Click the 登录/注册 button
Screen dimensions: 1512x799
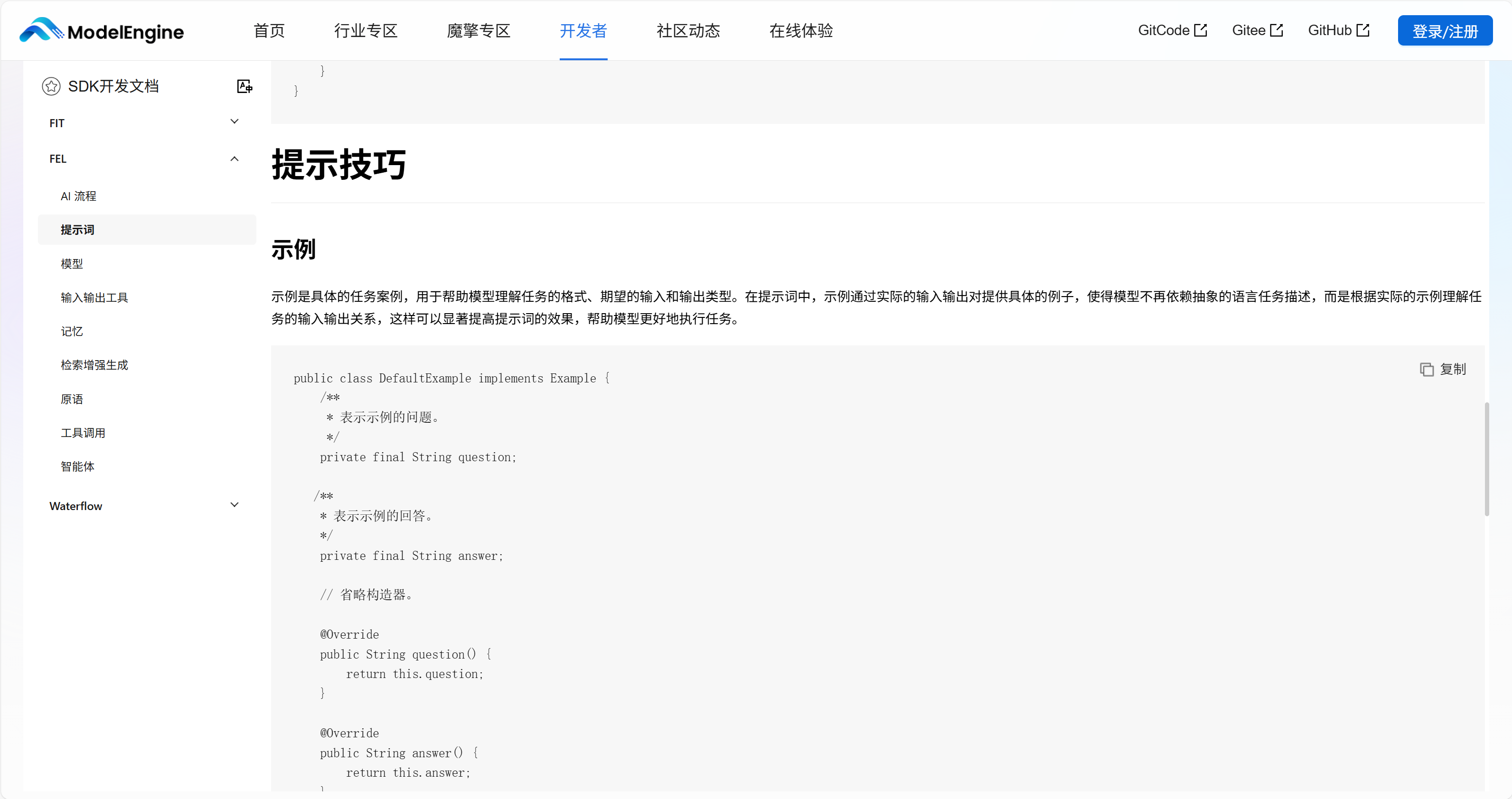pos(1445,30)
